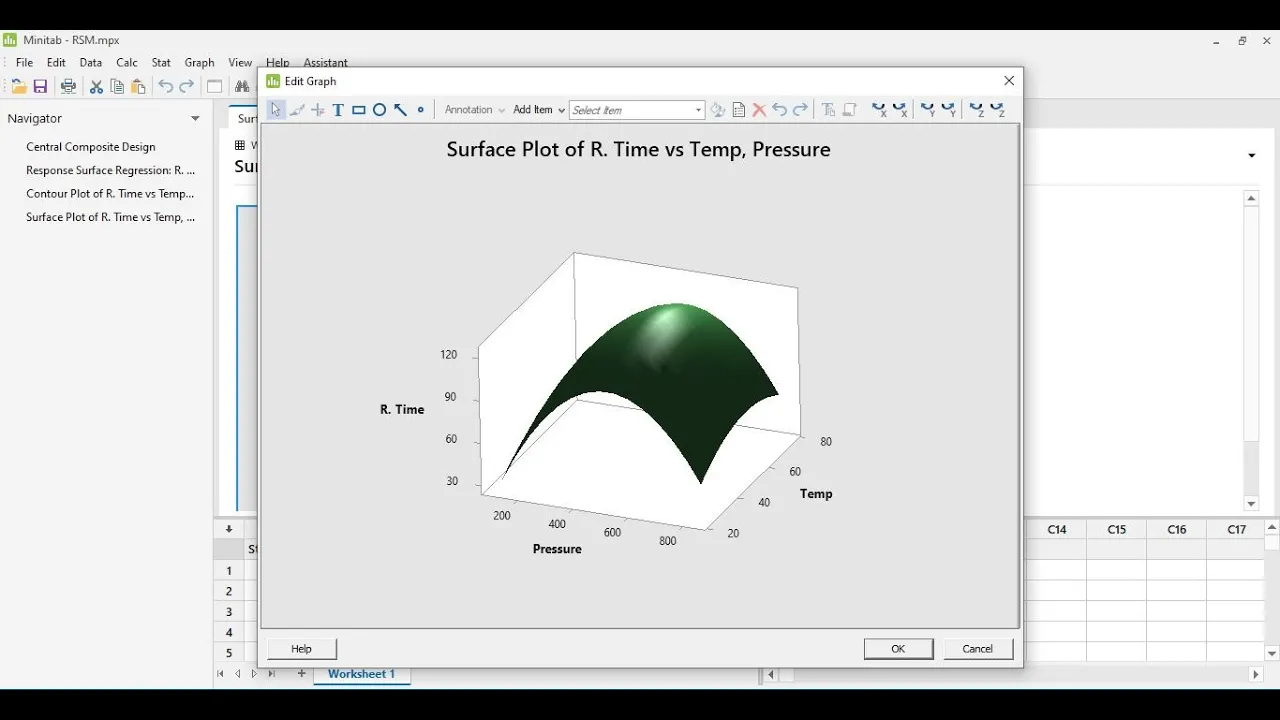Open the File menu

pos(24,62)
